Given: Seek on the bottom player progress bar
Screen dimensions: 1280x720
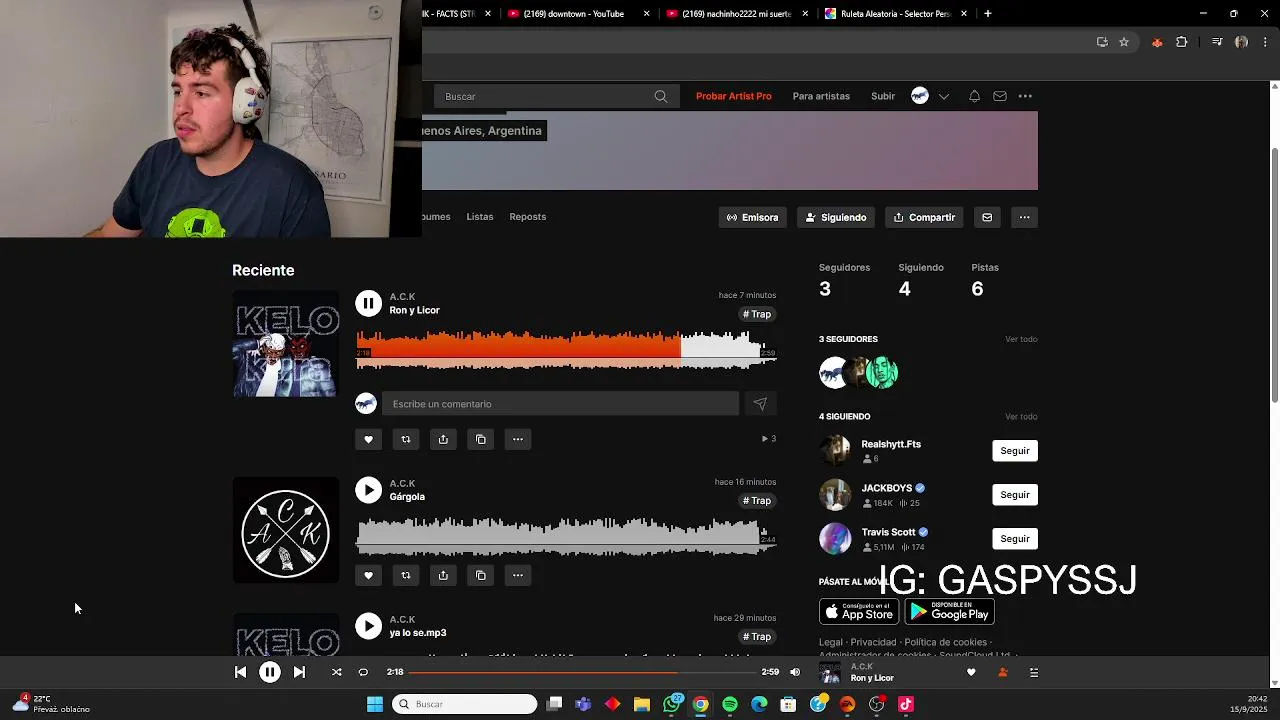Looking at the screenshot, I should pyautogui.click(x=581, y=672).
